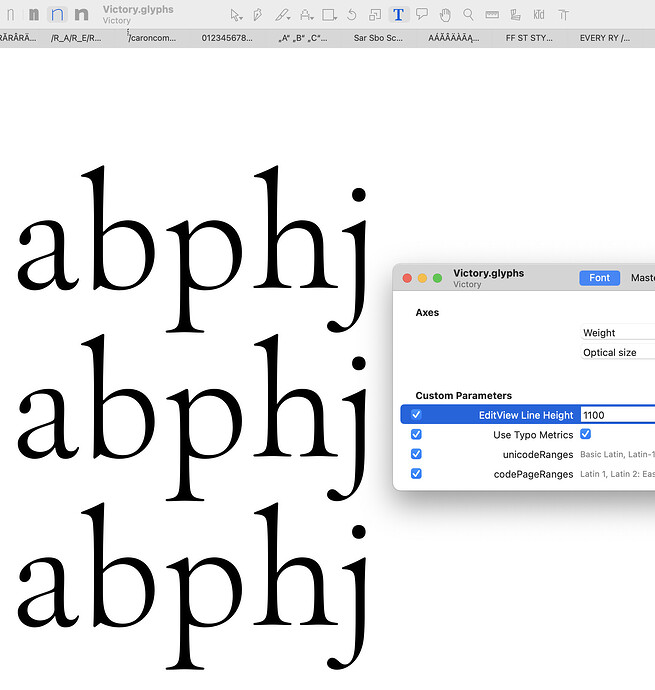Uncheck codePageRanges parameter checkbox
This screenshot has height=690, width=655.
(x=416, y=473)
